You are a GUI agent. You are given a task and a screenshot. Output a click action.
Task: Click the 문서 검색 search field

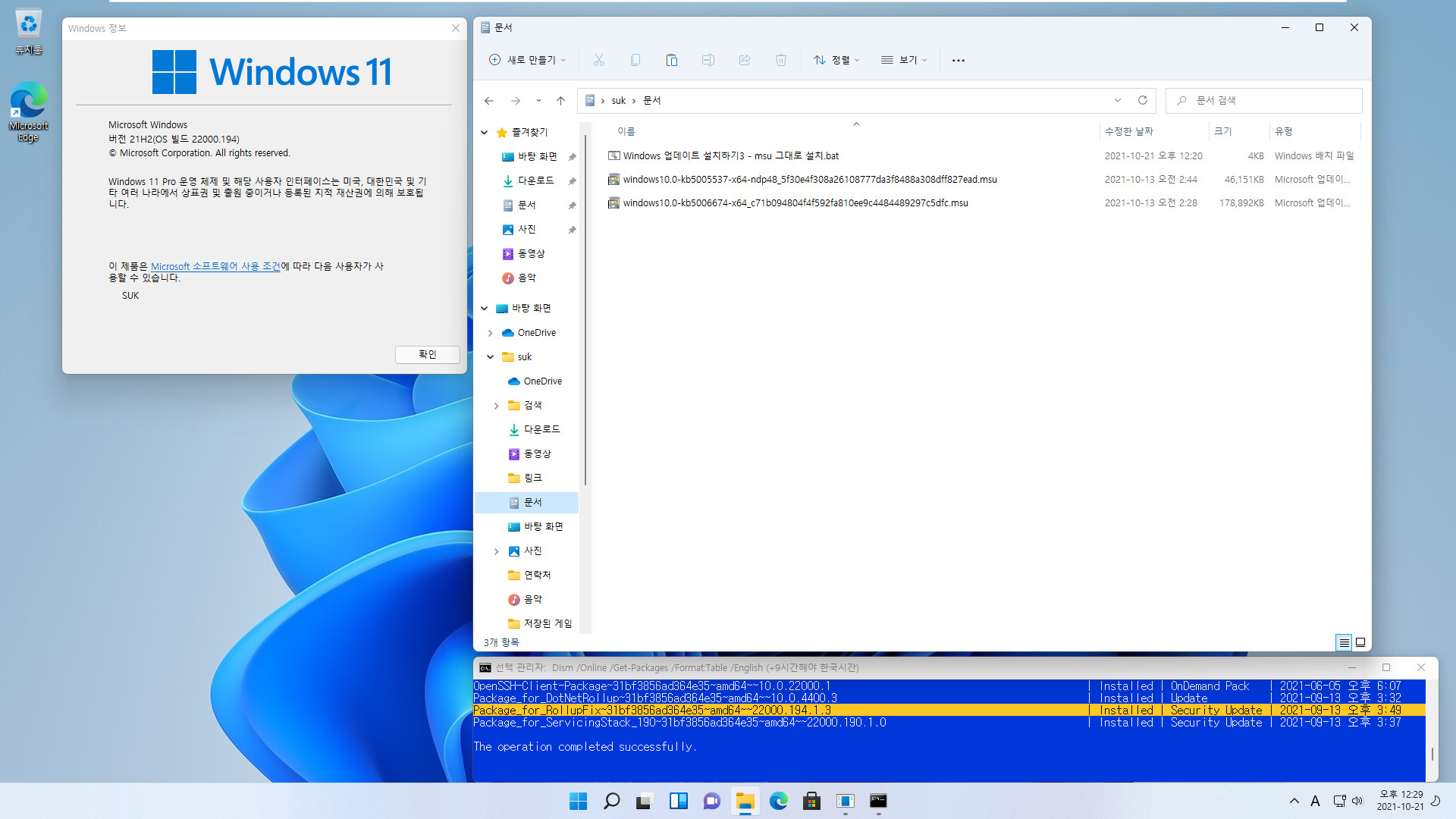coord(1263,100)
